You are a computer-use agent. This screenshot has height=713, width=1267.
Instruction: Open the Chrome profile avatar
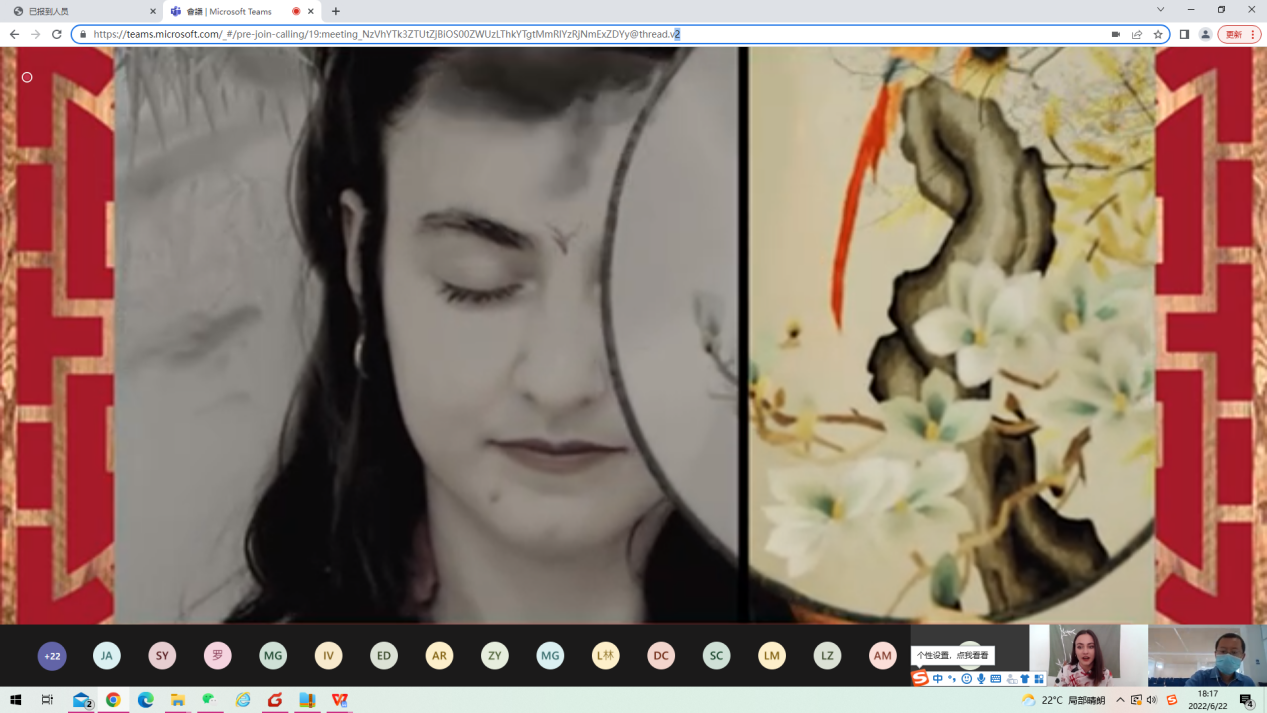pos(1205,34)
